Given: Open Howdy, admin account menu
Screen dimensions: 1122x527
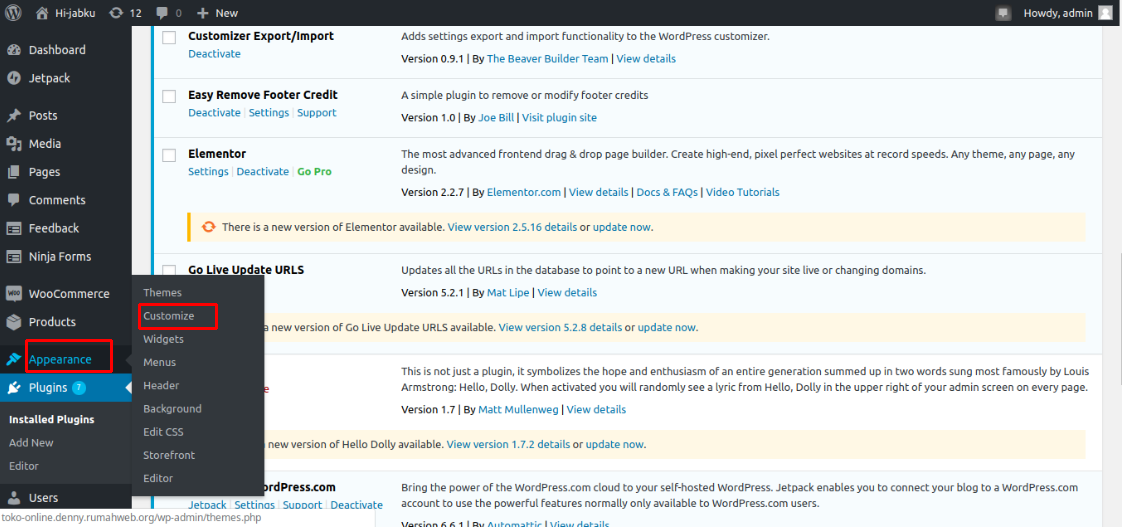Looking at the screenshot, I should [1068, 13].
